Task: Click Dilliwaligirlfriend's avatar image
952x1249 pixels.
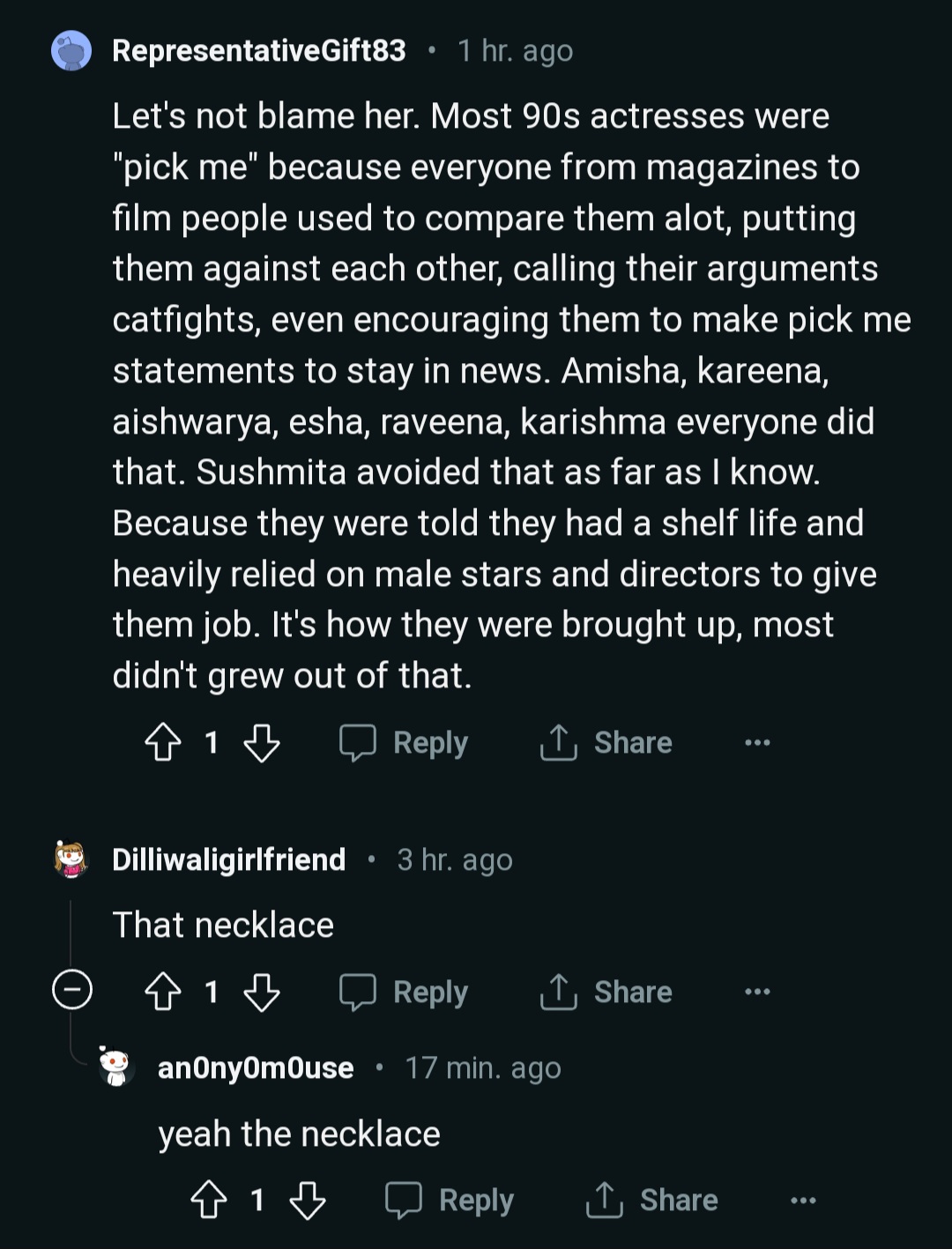Action: click(71, 859)
